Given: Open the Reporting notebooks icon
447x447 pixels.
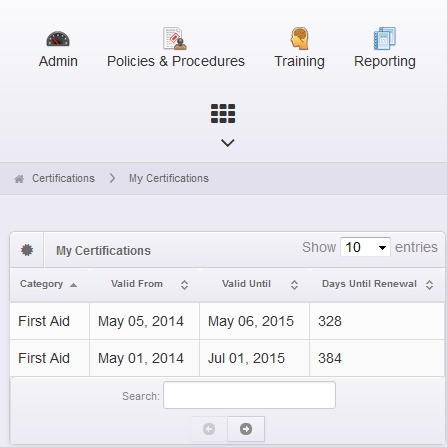Looking at the screenshot, I should coord(385,38).
